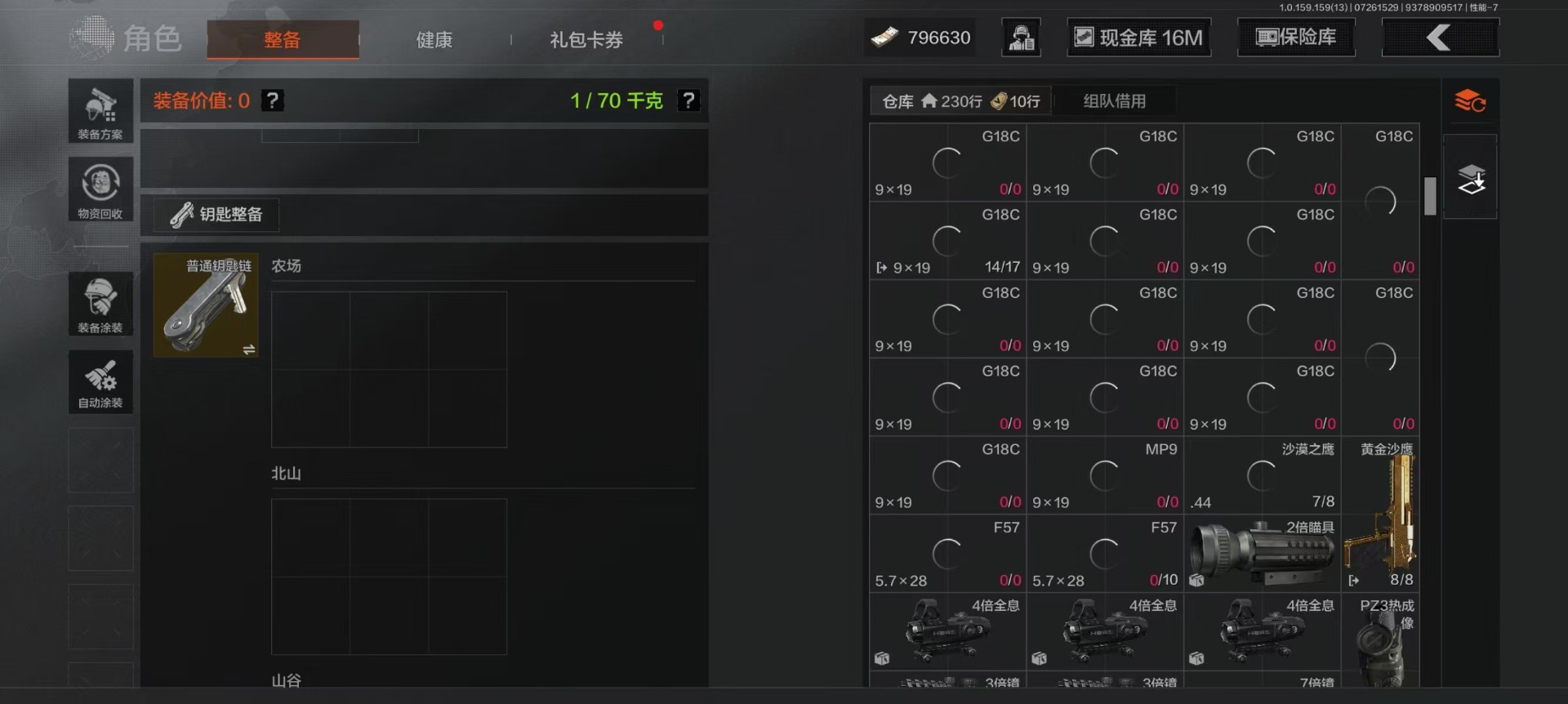Select the PZ3热成像 thermal item
Image resolution: width=1568 pixels, height=704 pixels.
pyautogui.click(x=1380, y=642)
